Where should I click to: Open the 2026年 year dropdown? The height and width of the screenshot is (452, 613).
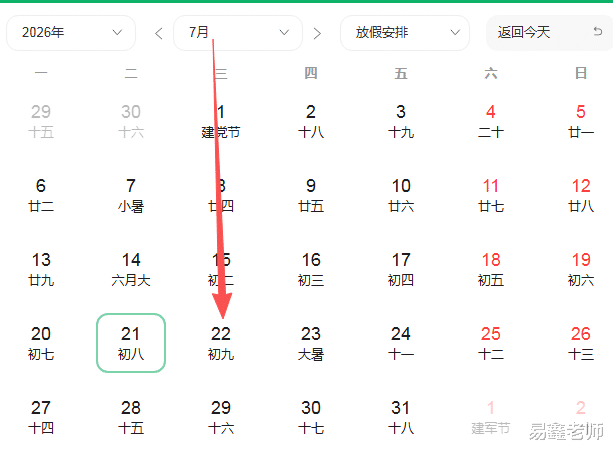(x=71, y=33)
